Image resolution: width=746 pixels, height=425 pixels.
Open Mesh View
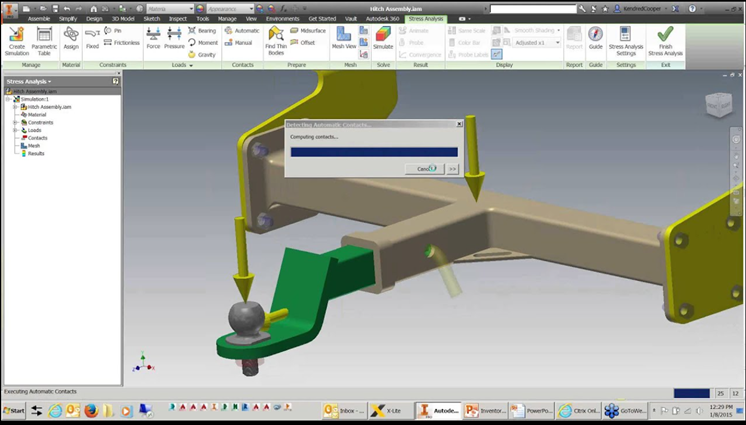click(344, 35)
